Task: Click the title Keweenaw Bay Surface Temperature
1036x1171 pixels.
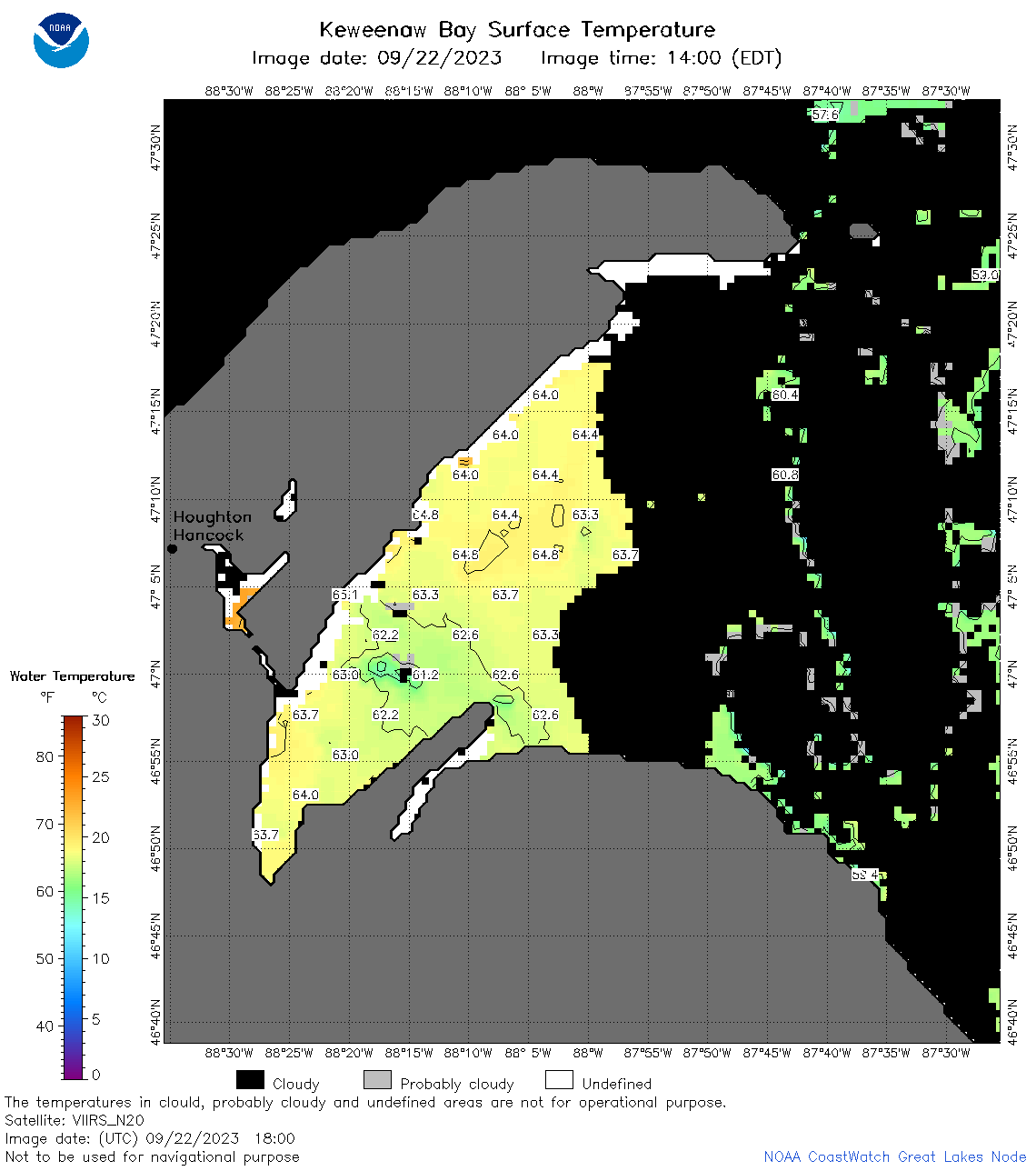Action: point(517,30)
